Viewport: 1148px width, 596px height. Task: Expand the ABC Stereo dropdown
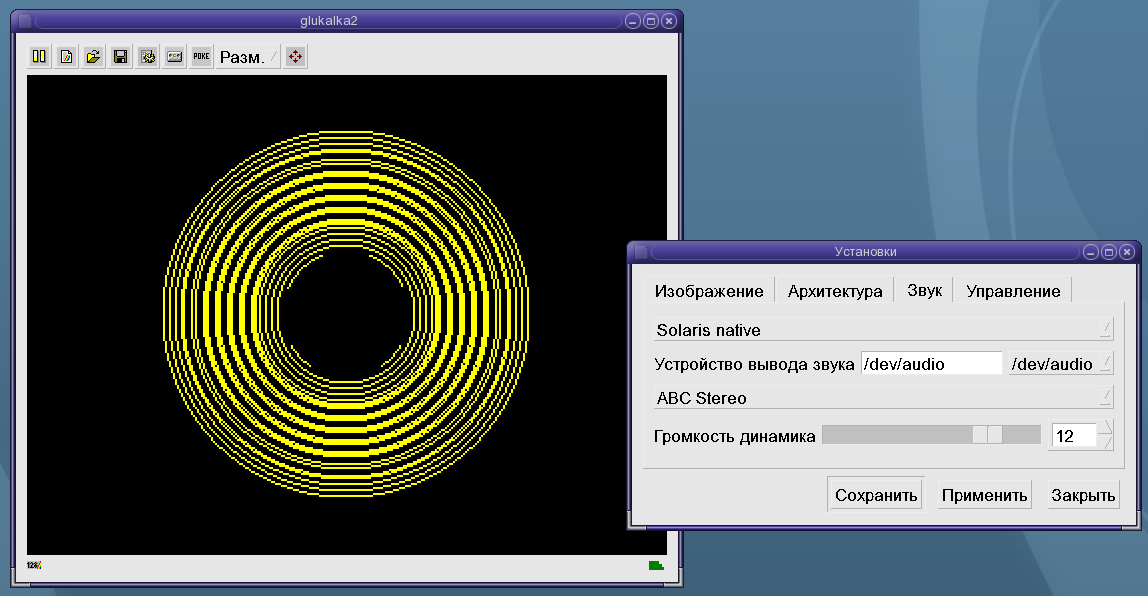883,398
